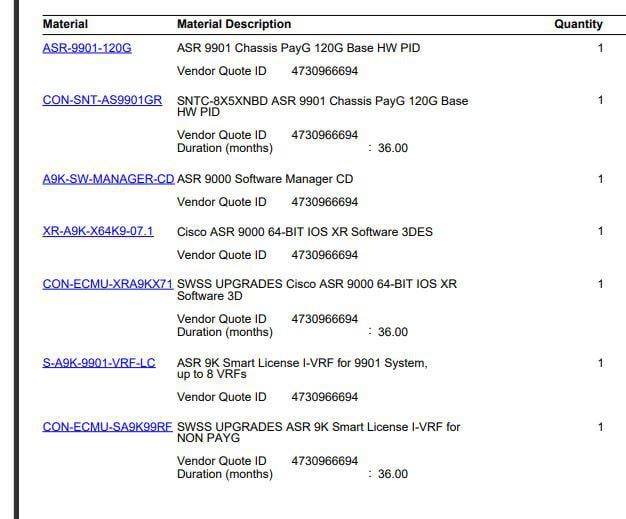Open the CON-ECMU-XRA9KX71 material link
Image resolution: width=626 pixels, height=519 pixels.
(107, 284)
